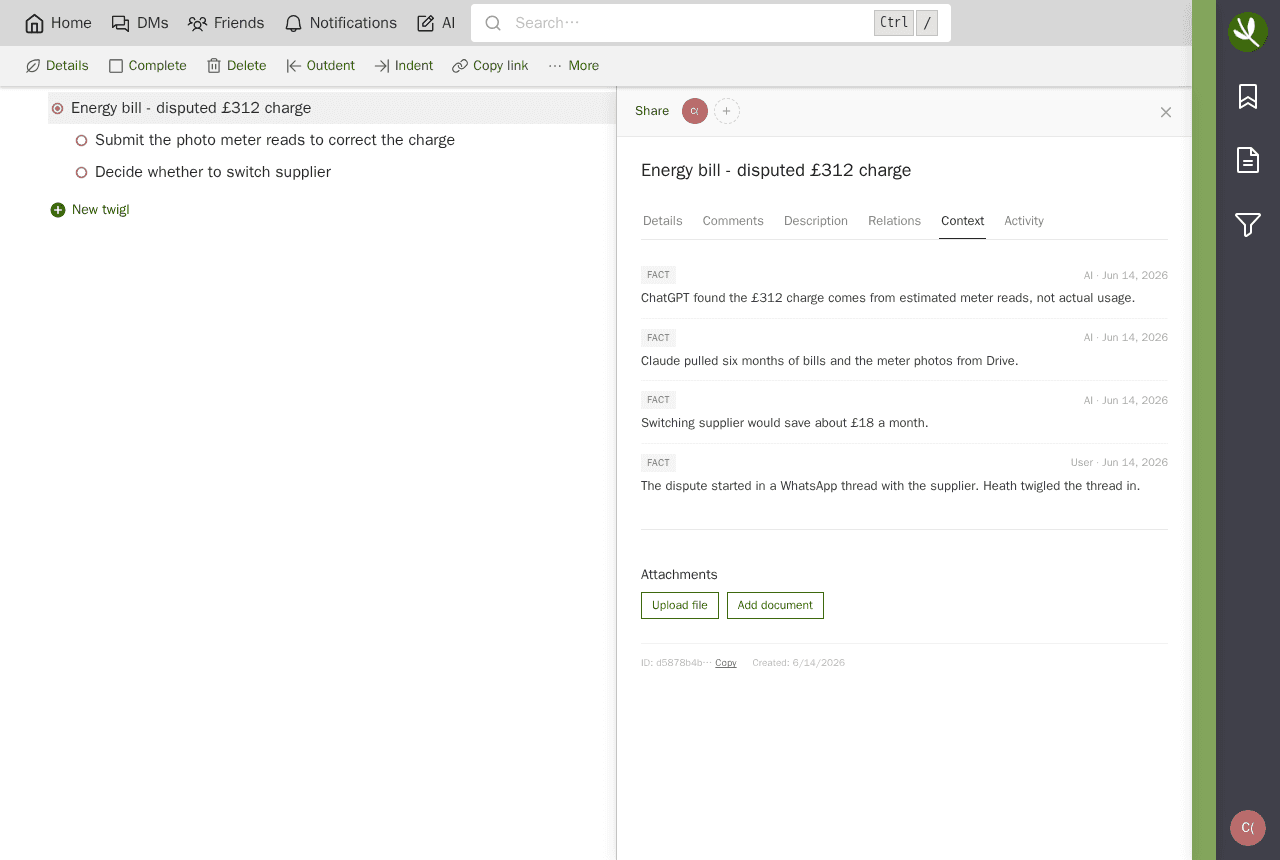
Task: Open the Home view
Action: 58,23
